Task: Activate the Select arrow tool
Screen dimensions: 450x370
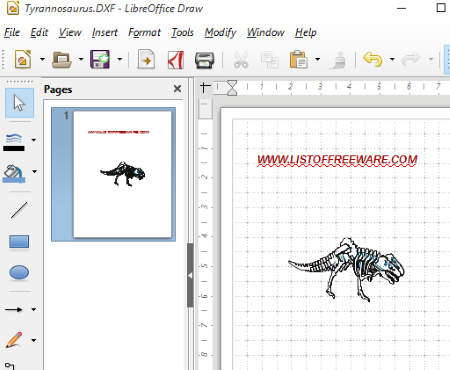Action: tap(19, 103)
